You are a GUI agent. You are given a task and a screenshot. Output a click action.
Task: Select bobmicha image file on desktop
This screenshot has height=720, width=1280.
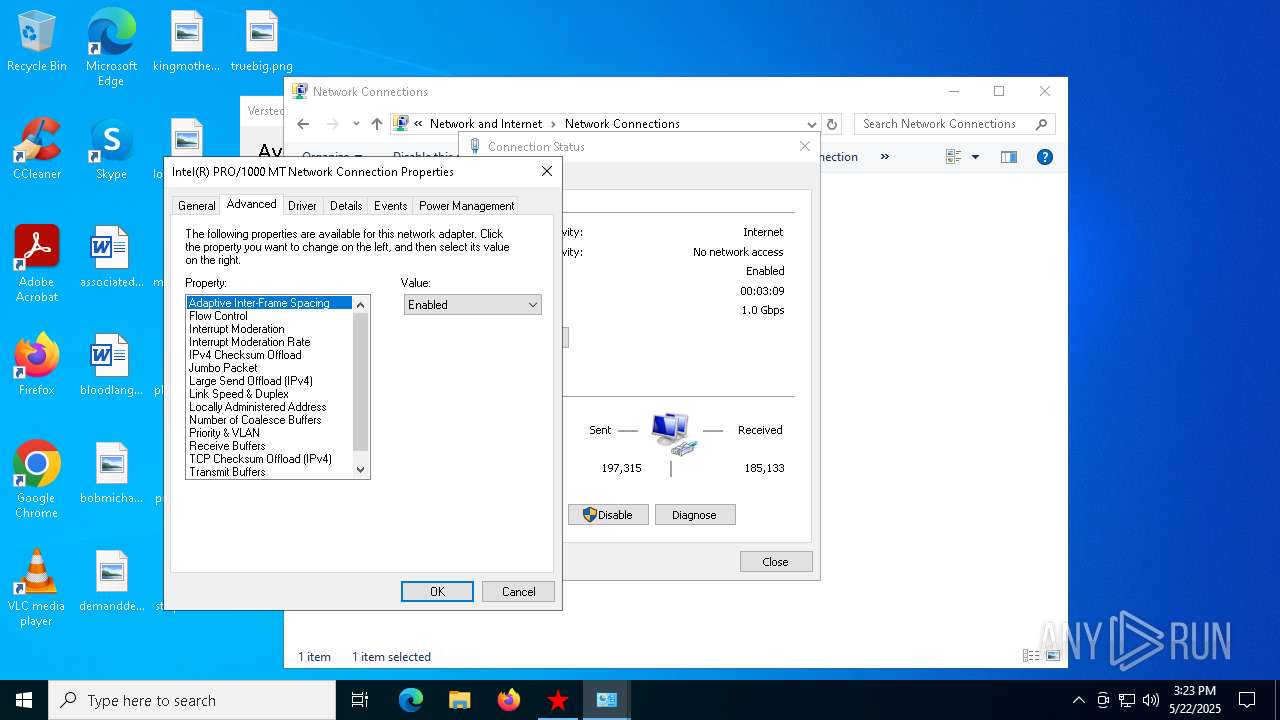111,473
